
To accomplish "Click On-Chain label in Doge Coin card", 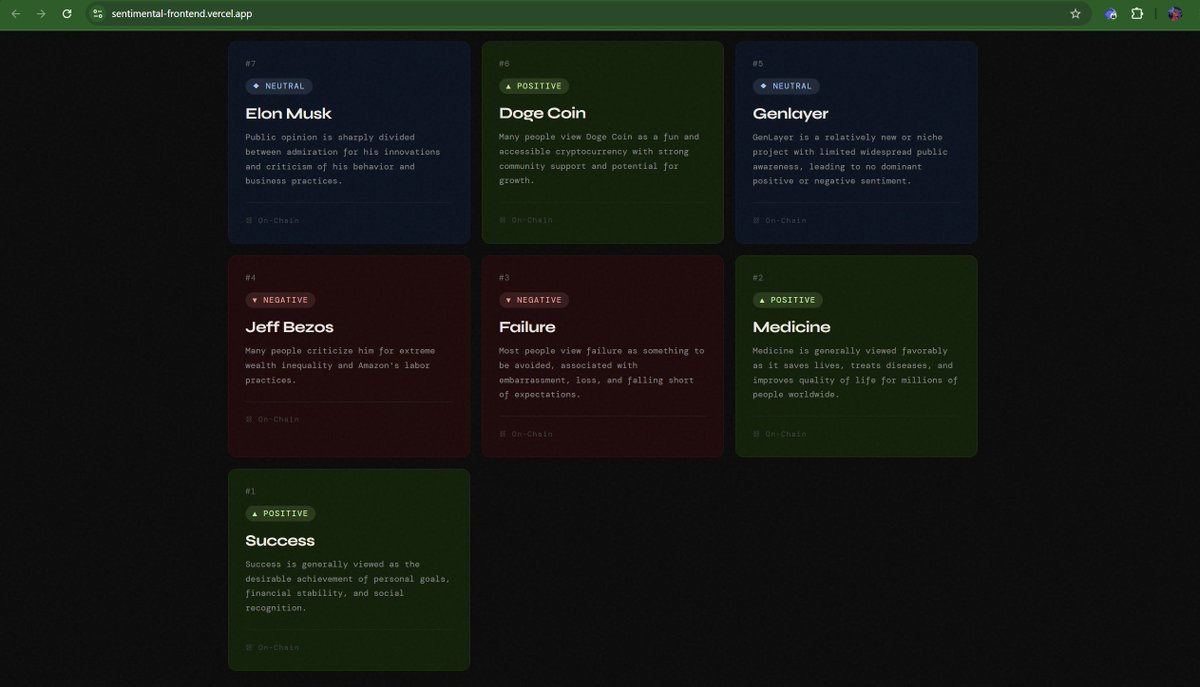I will tap(526, 220).
